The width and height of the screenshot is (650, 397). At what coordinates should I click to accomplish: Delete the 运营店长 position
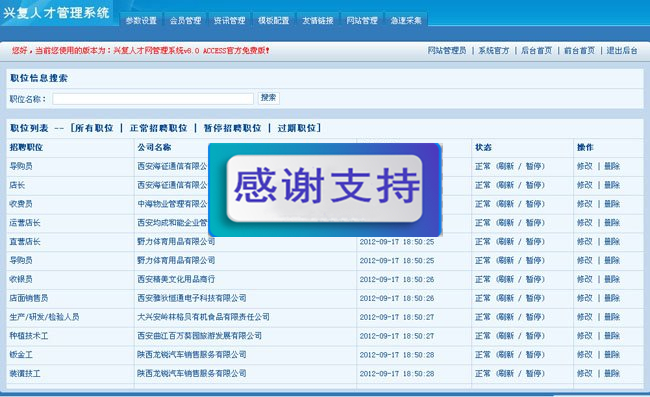click(612, 223)
